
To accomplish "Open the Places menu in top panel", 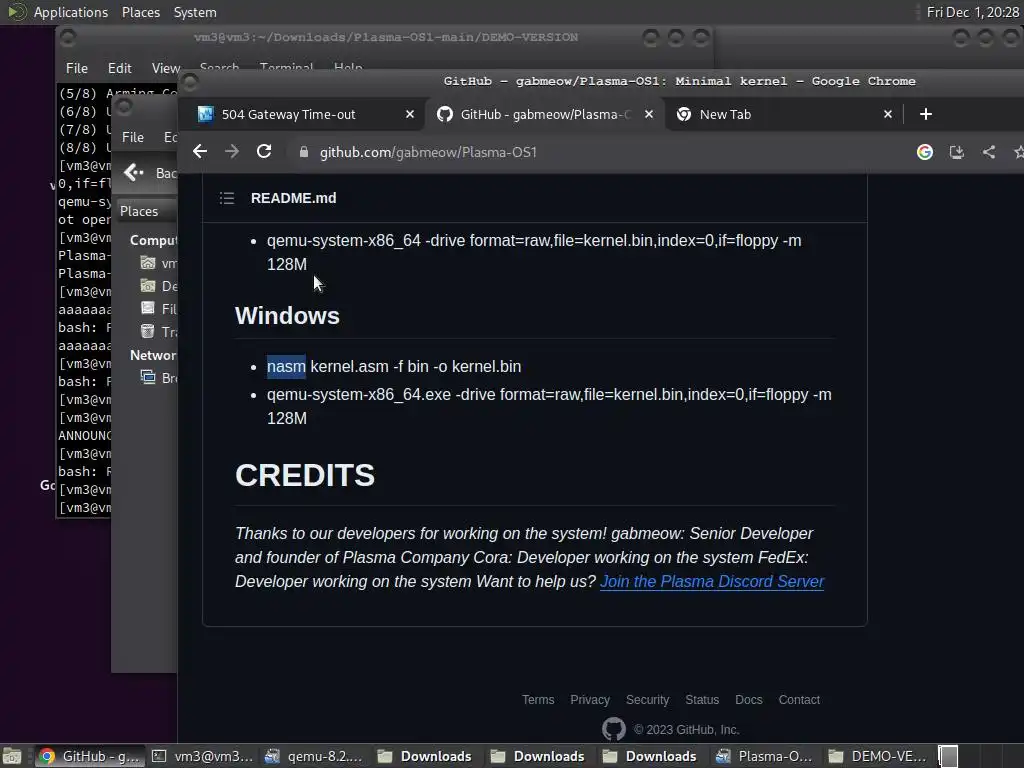I will point(140,12).
